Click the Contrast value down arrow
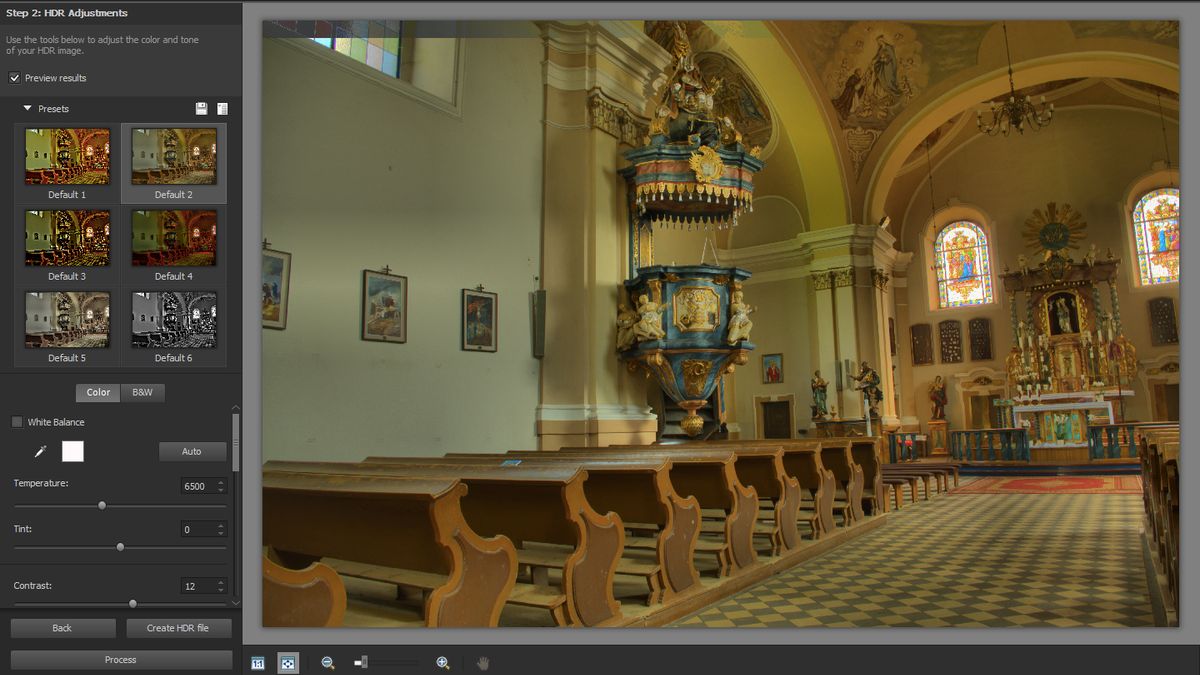 (x=221, y=590)
